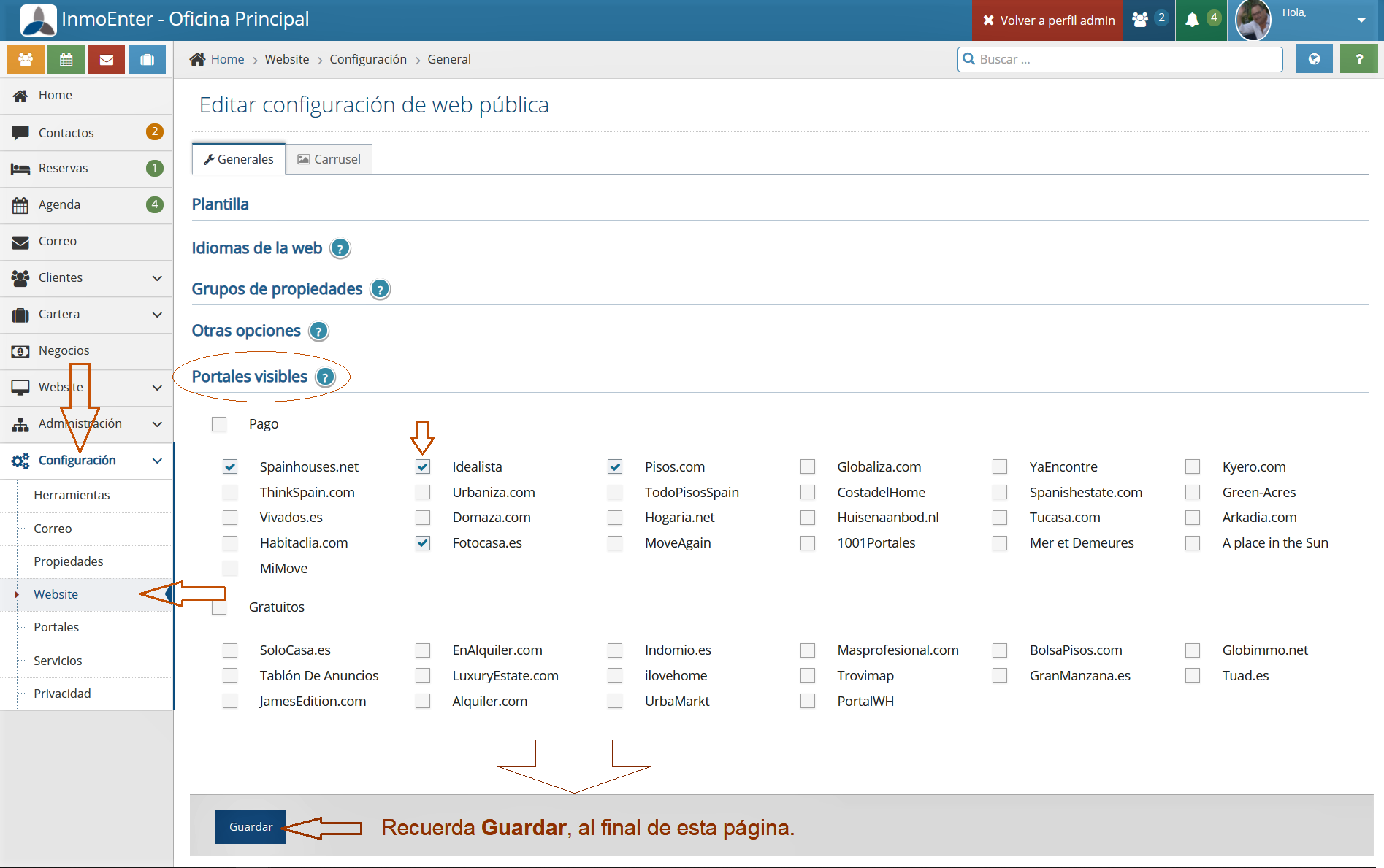Screen dimensions: 1384x868
Task: Check the Tuad.es checkbox
Action: [x=1193, y=676]
